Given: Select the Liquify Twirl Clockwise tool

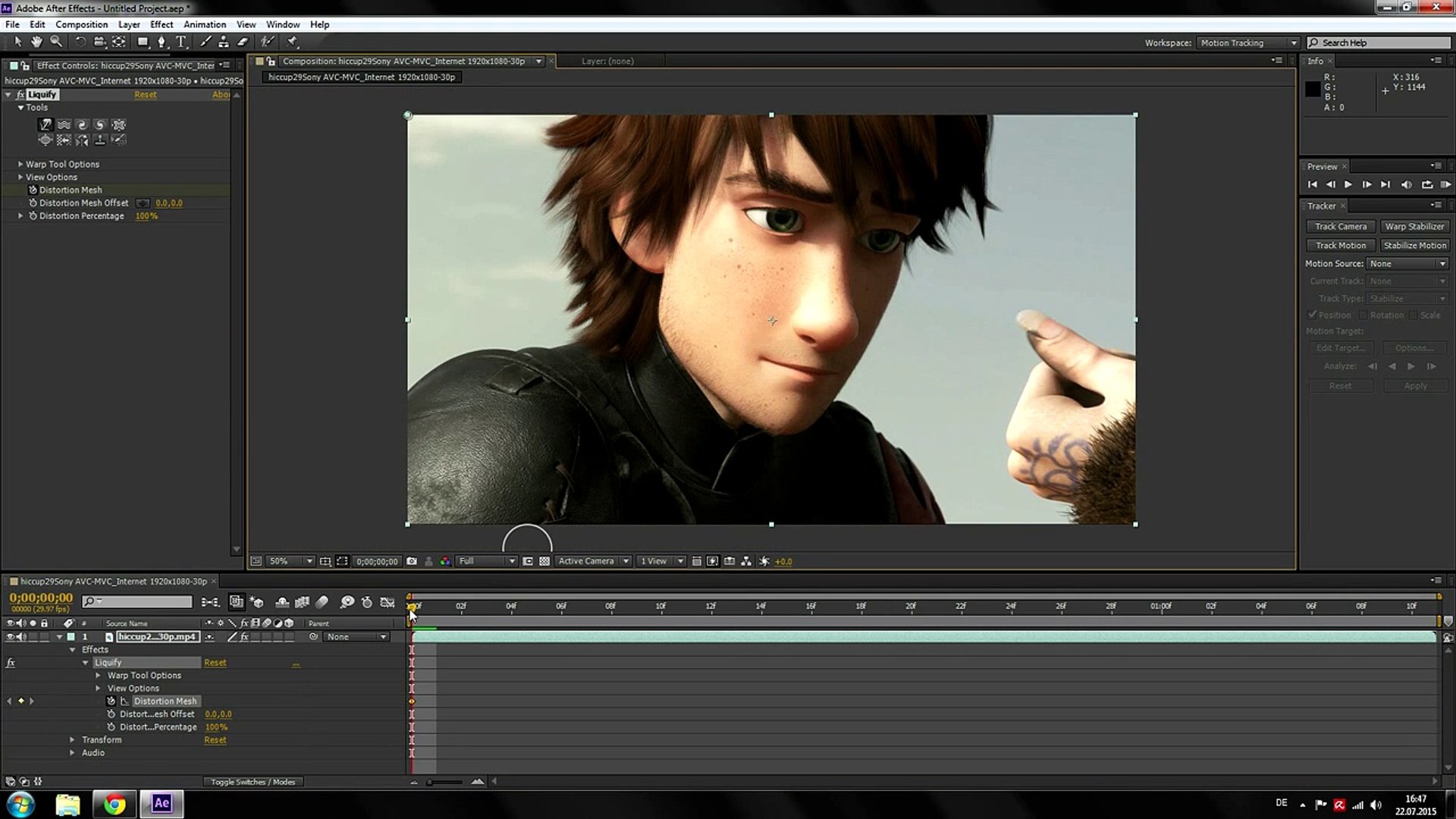Looking at the screenshot, I should pyautogui.click(x=82, y=125).
